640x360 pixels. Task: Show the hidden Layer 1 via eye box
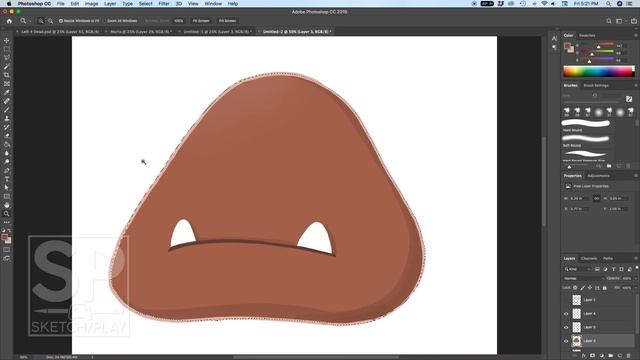click(566, 300)
